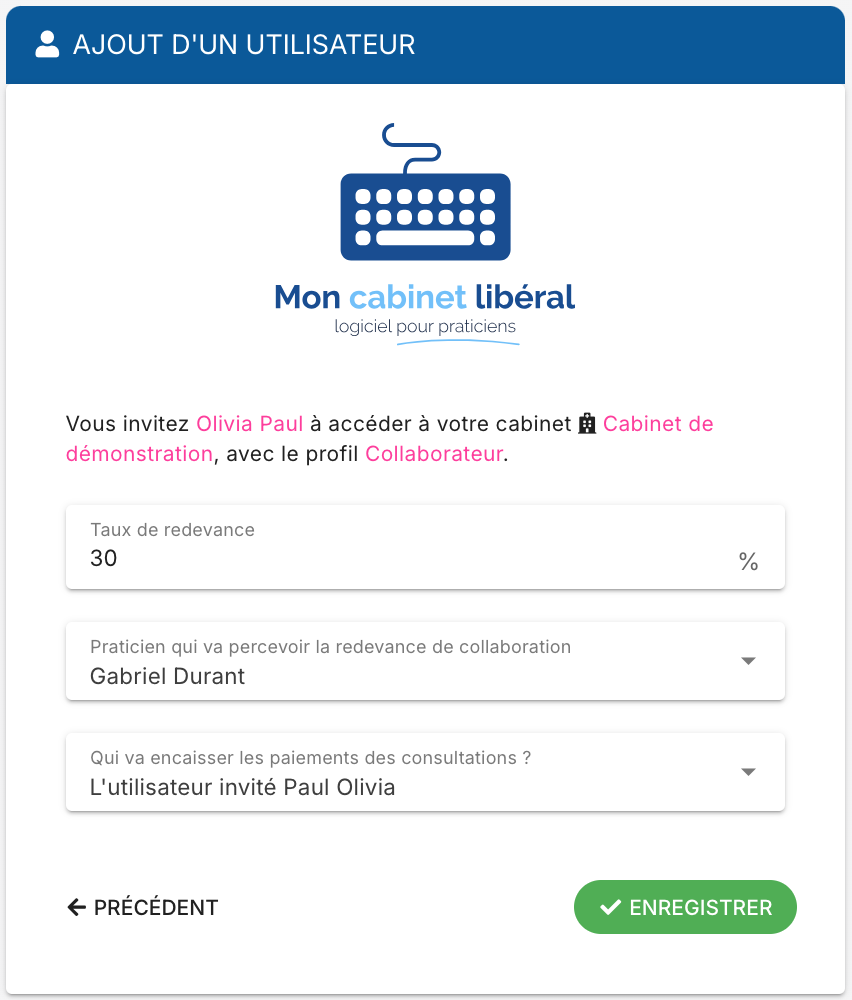Click the percent symbol in redevance field
This screenshot has height=1000, width=852.
click(x=748, y=561)
